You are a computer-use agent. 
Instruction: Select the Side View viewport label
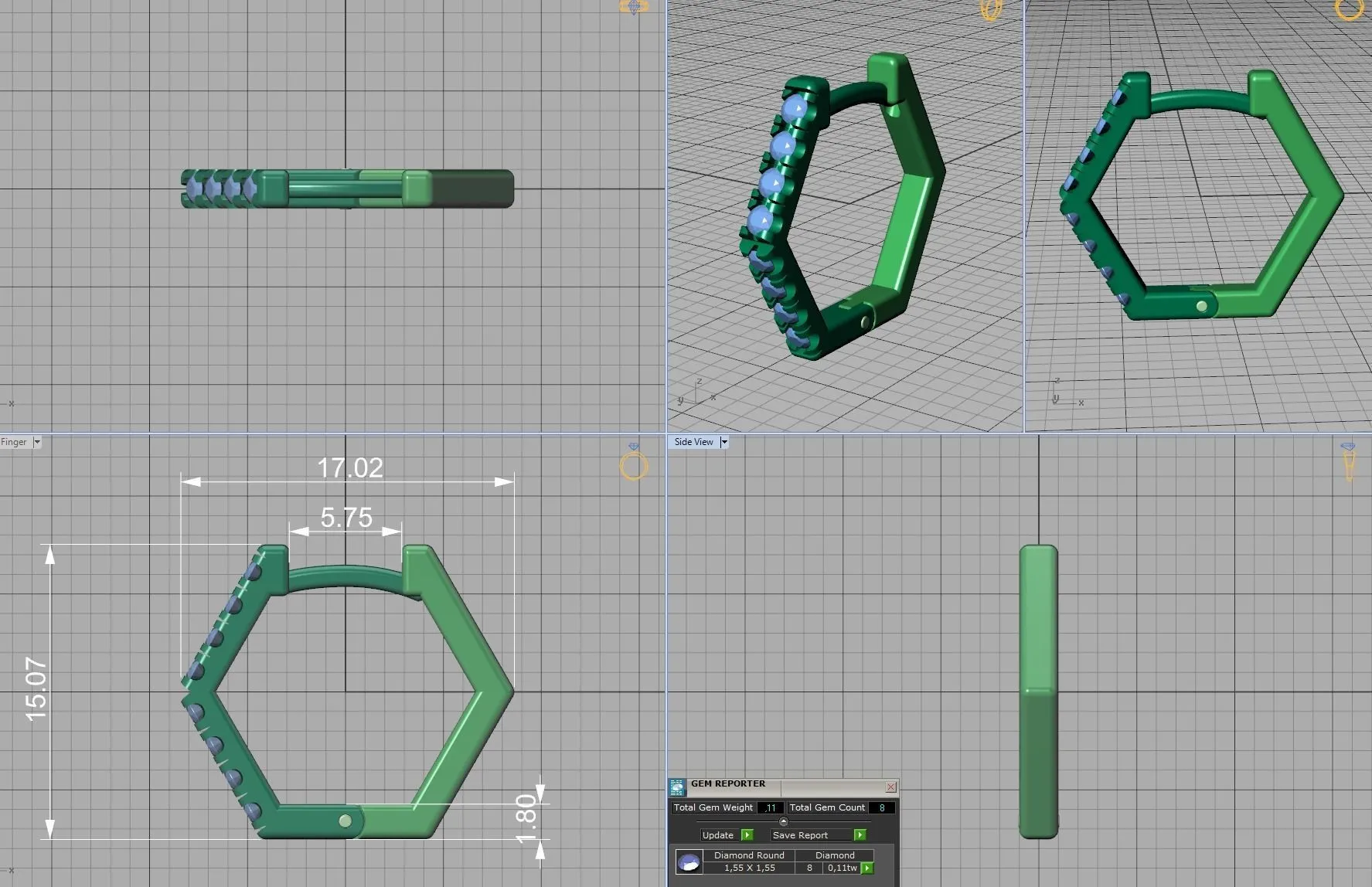tap(693, 443)
